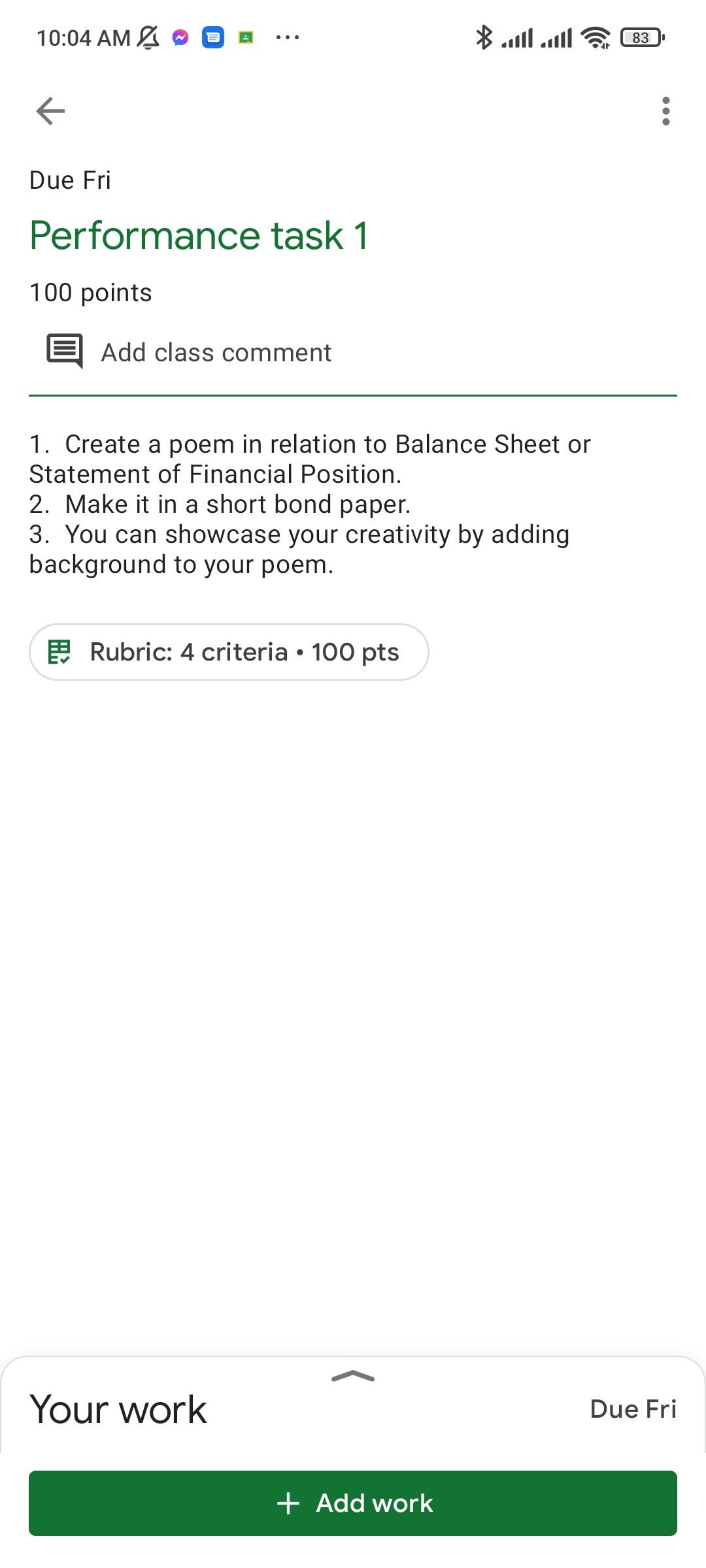Screen dimensions: 706x1568
Task: Open the three-dot overflow menu
Action: click(665, 111)
